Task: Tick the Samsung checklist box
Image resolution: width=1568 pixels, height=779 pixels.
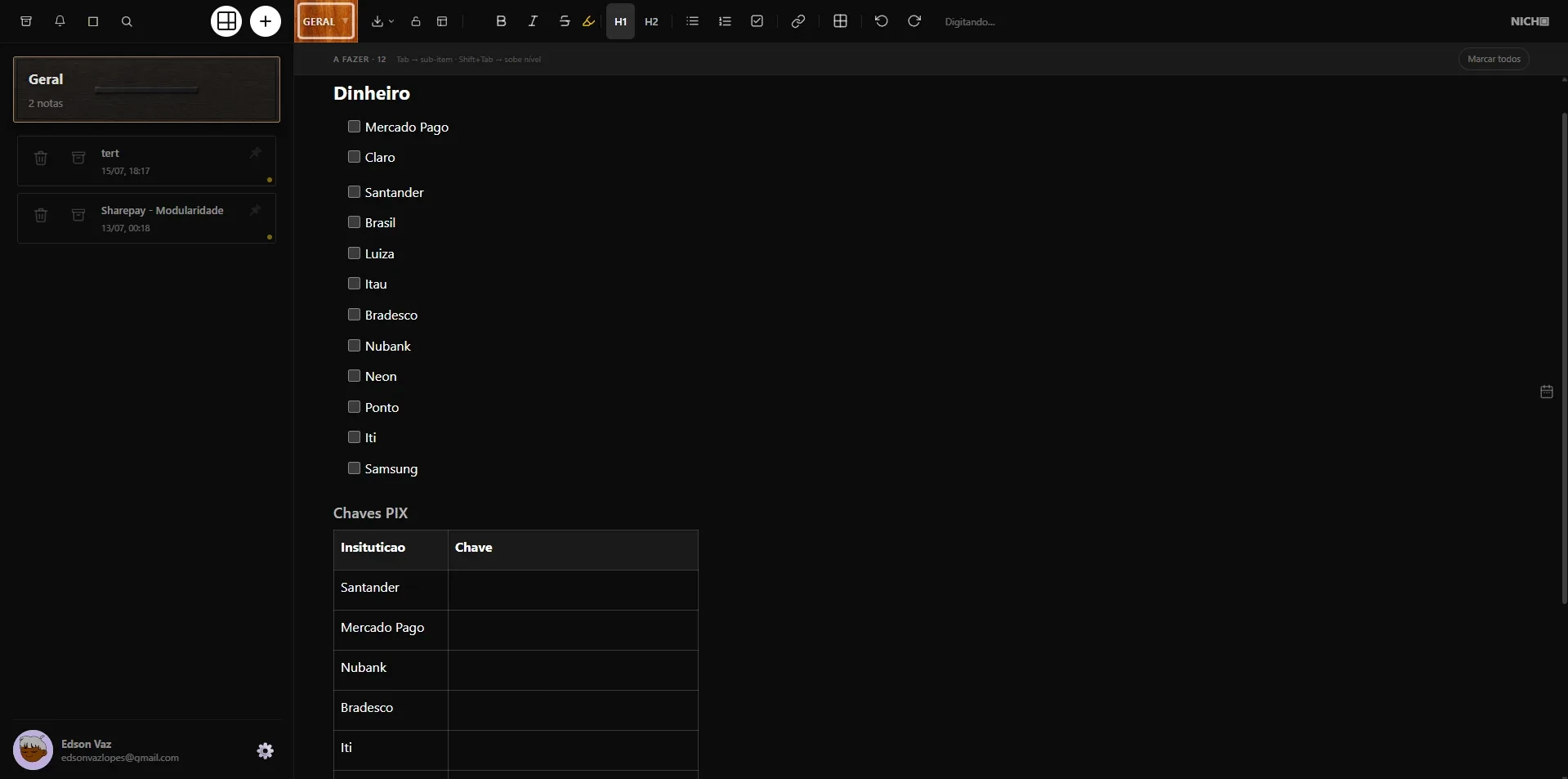Action: pos(354,468)
